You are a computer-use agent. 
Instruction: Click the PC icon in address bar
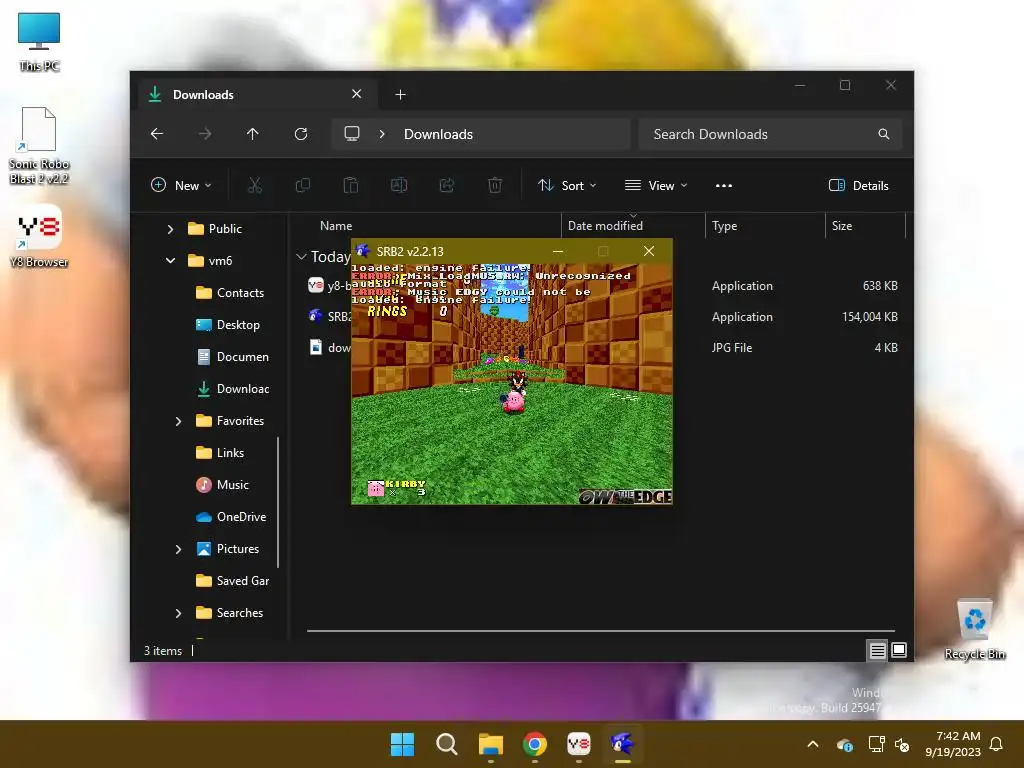click(x=352, y=134)
